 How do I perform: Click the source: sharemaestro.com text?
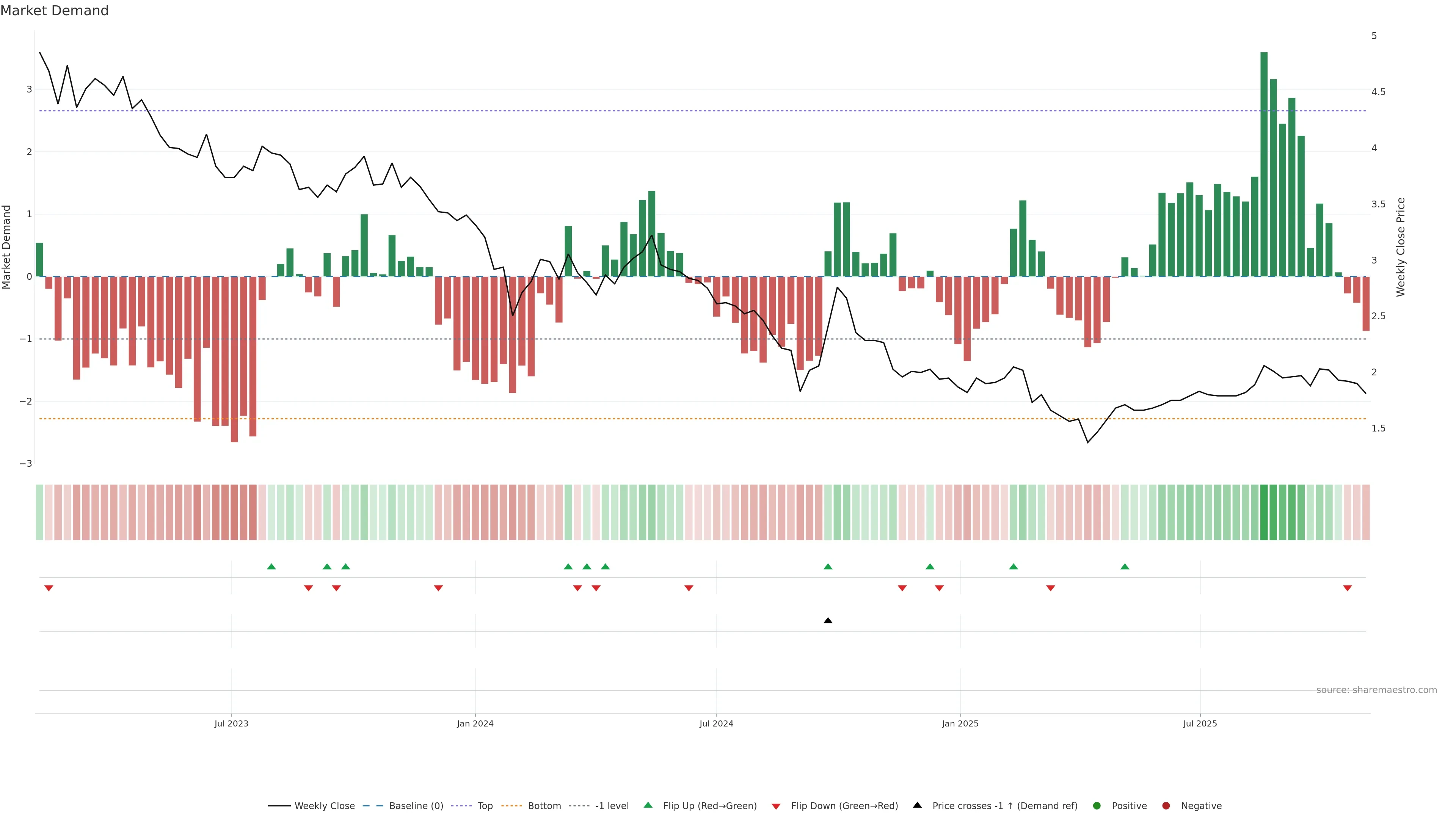pos(1376,690)
